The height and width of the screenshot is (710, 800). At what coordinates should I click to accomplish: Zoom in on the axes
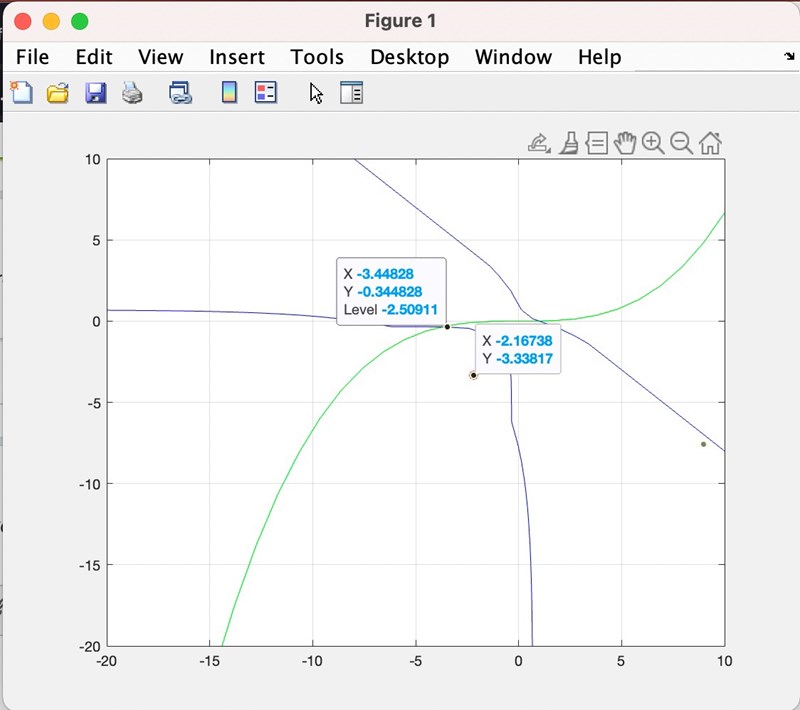653,143
